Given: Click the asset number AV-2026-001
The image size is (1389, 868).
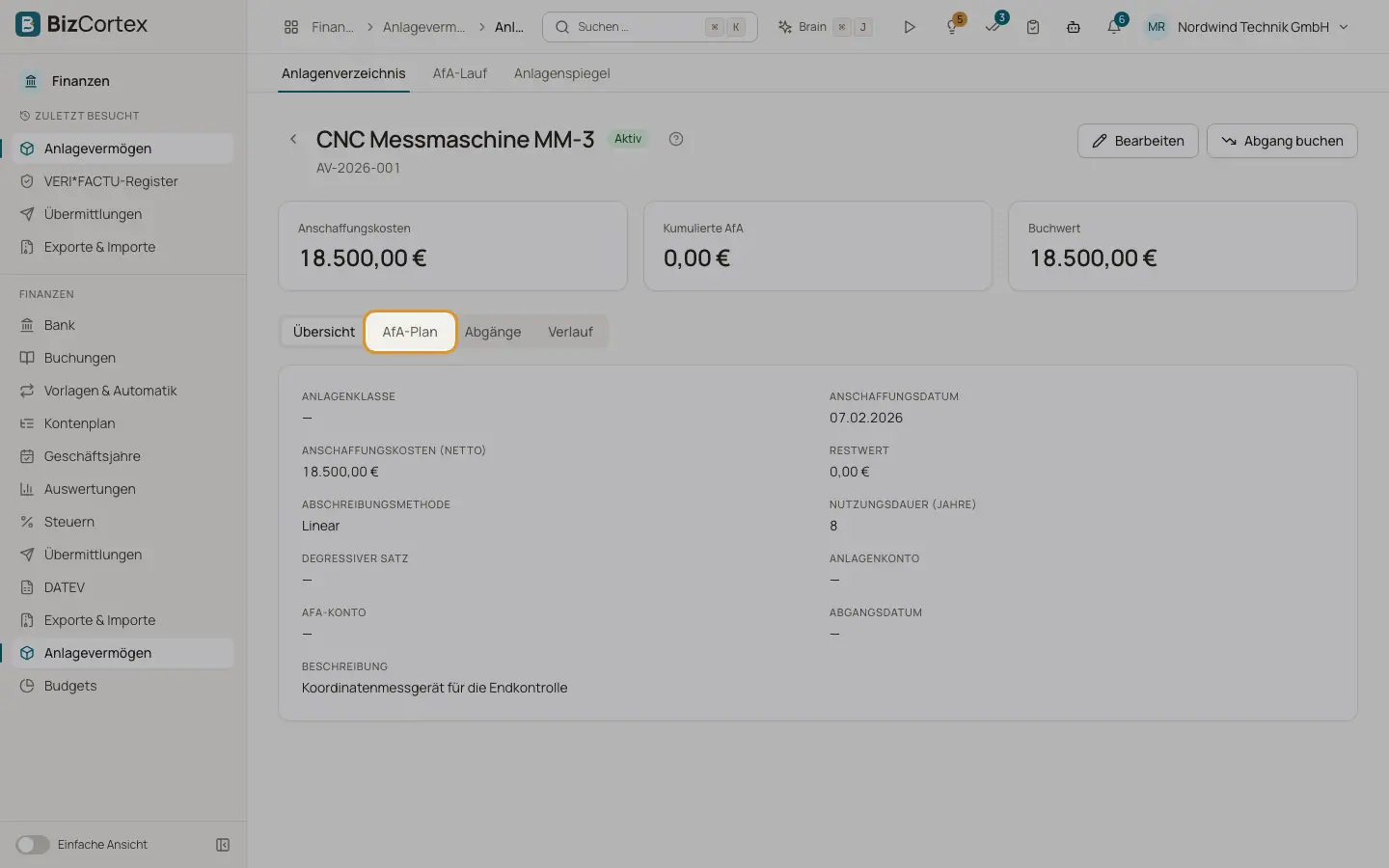Looking at the screenshot, I should pos(358,168).
